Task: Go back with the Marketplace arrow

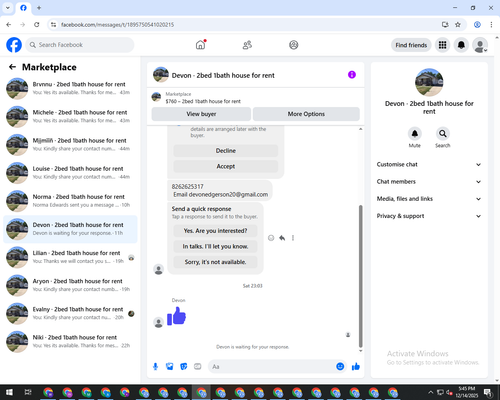Action: coord(12,67)
